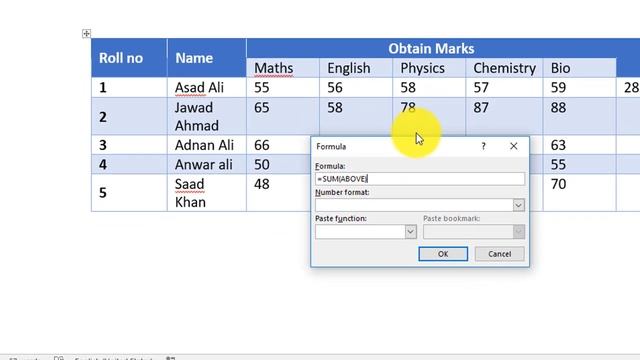
Task: Click the Asad Ali name cell
Action: (207, 87)
